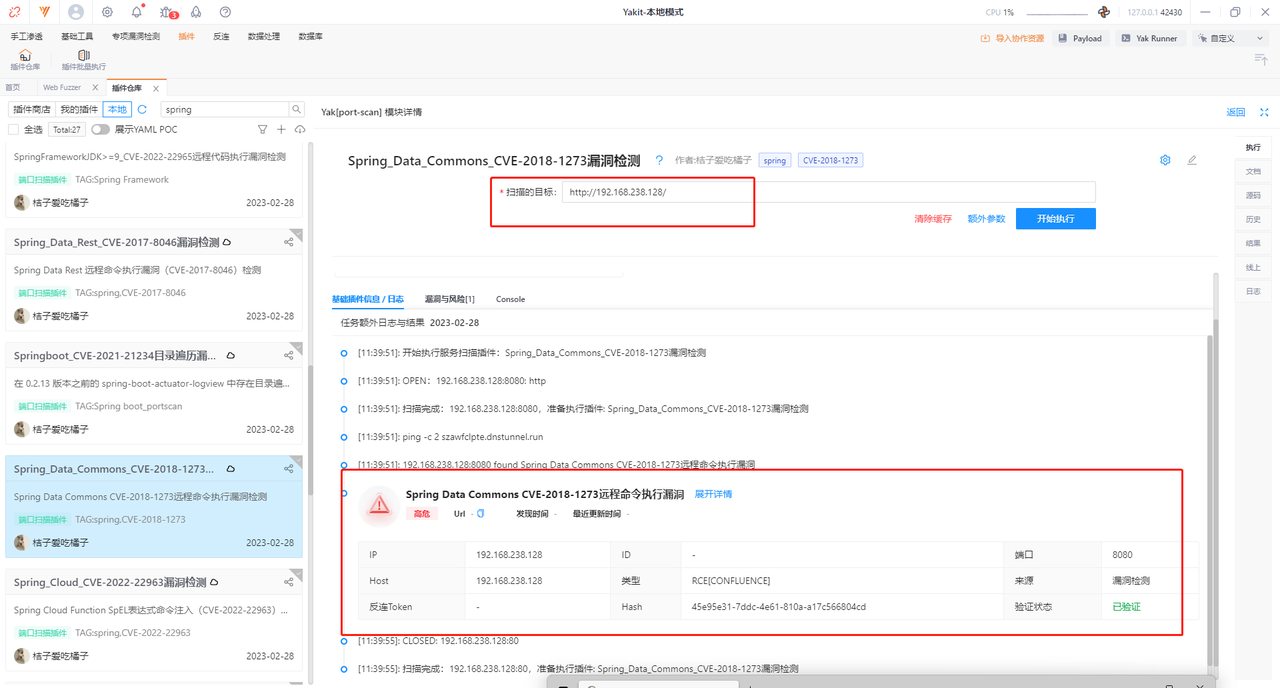Select the 我的插件 tab

coord(79,109)
